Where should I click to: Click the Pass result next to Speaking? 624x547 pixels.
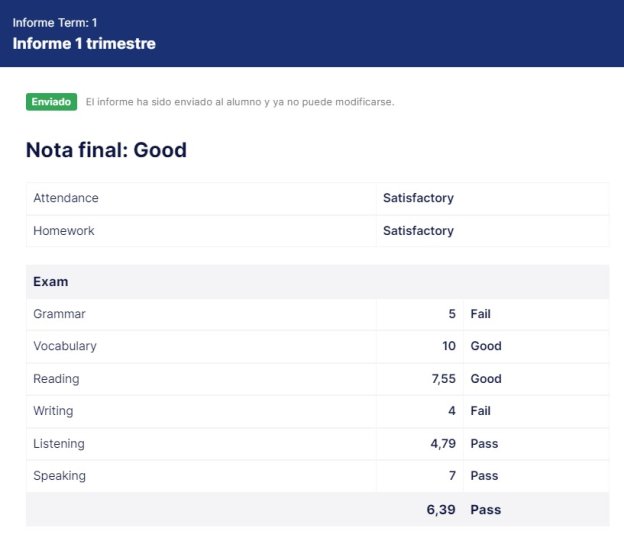(484, 476)
